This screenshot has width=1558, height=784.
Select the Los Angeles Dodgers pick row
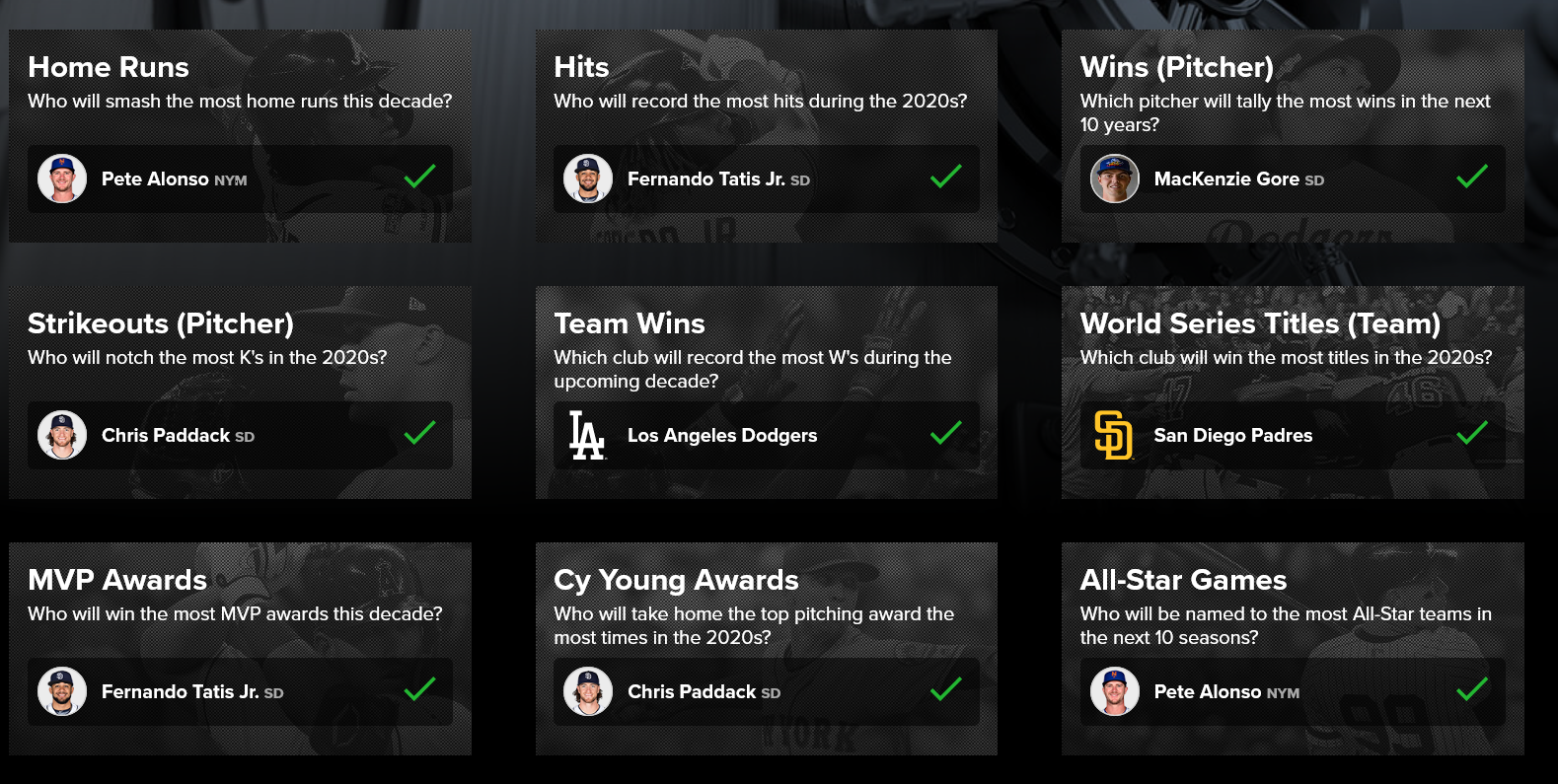(x=767, y=435)
